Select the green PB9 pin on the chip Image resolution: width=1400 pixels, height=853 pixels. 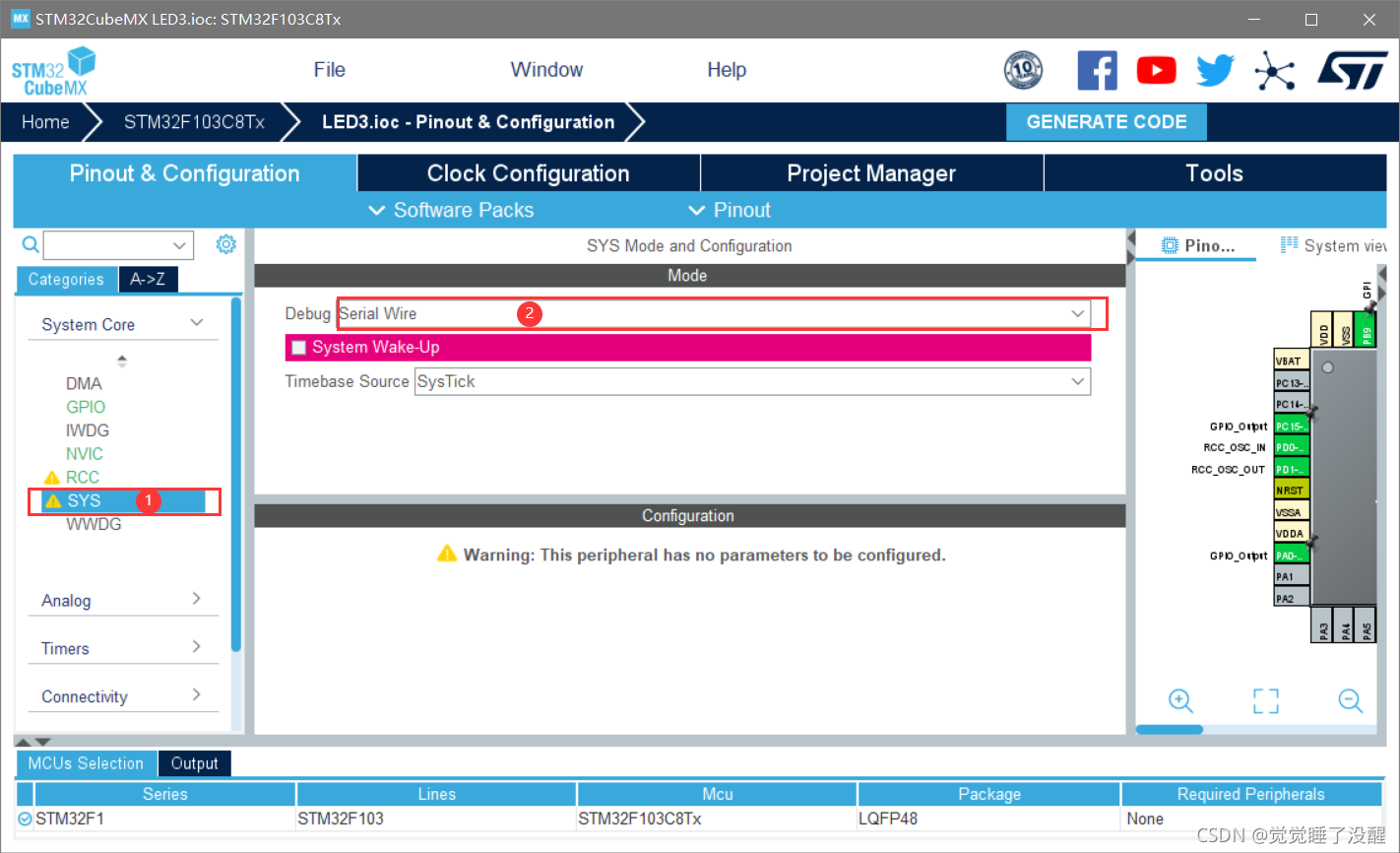(1365, 329)
